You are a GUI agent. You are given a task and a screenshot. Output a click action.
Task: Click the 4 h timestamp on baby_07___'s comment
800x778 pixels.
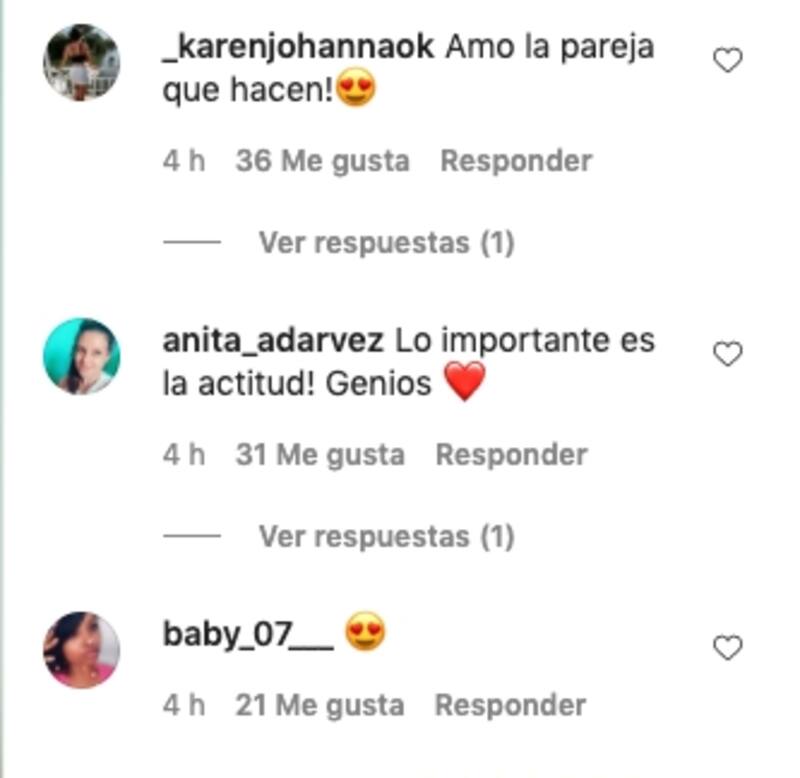tap(184, 705)
